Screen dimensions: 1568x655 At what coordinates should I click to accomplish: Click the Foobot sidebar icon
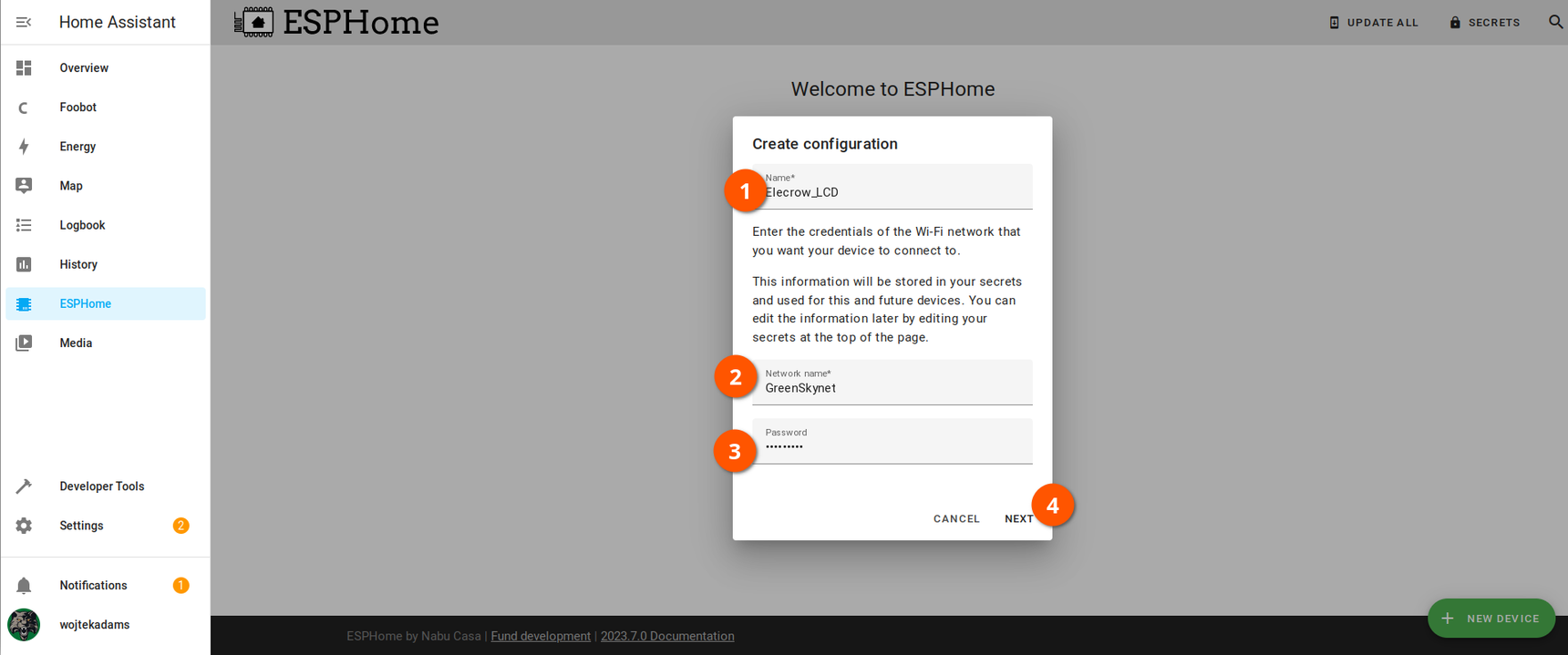(24, 107)
